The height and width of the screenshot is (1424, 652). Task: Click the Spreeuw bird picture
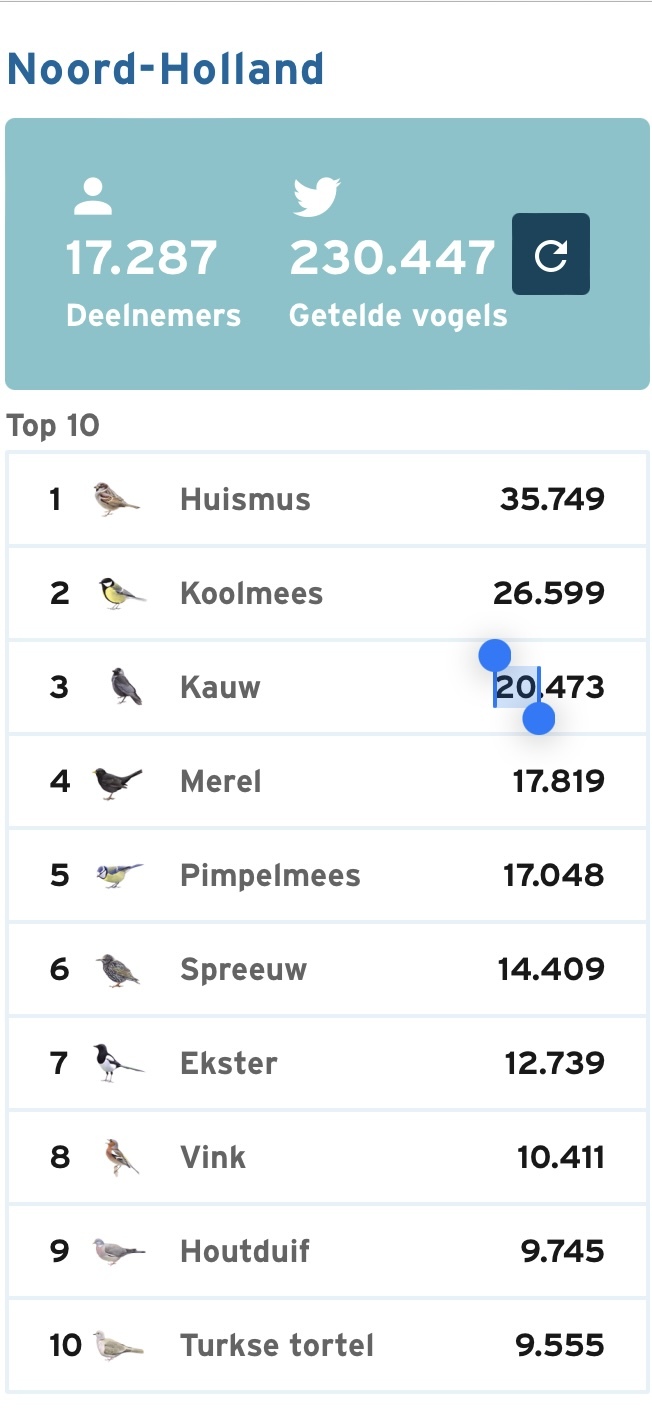(118, 970)
